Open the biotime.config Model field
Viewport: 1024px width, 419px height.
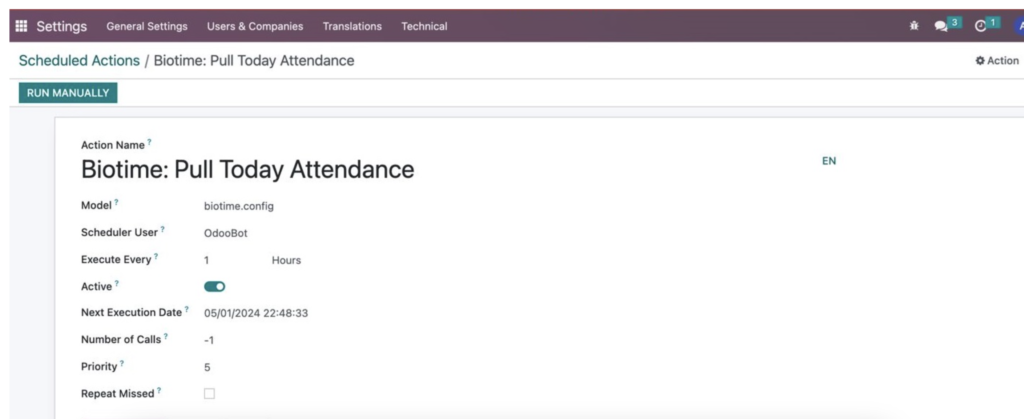(x=239, y=206)
